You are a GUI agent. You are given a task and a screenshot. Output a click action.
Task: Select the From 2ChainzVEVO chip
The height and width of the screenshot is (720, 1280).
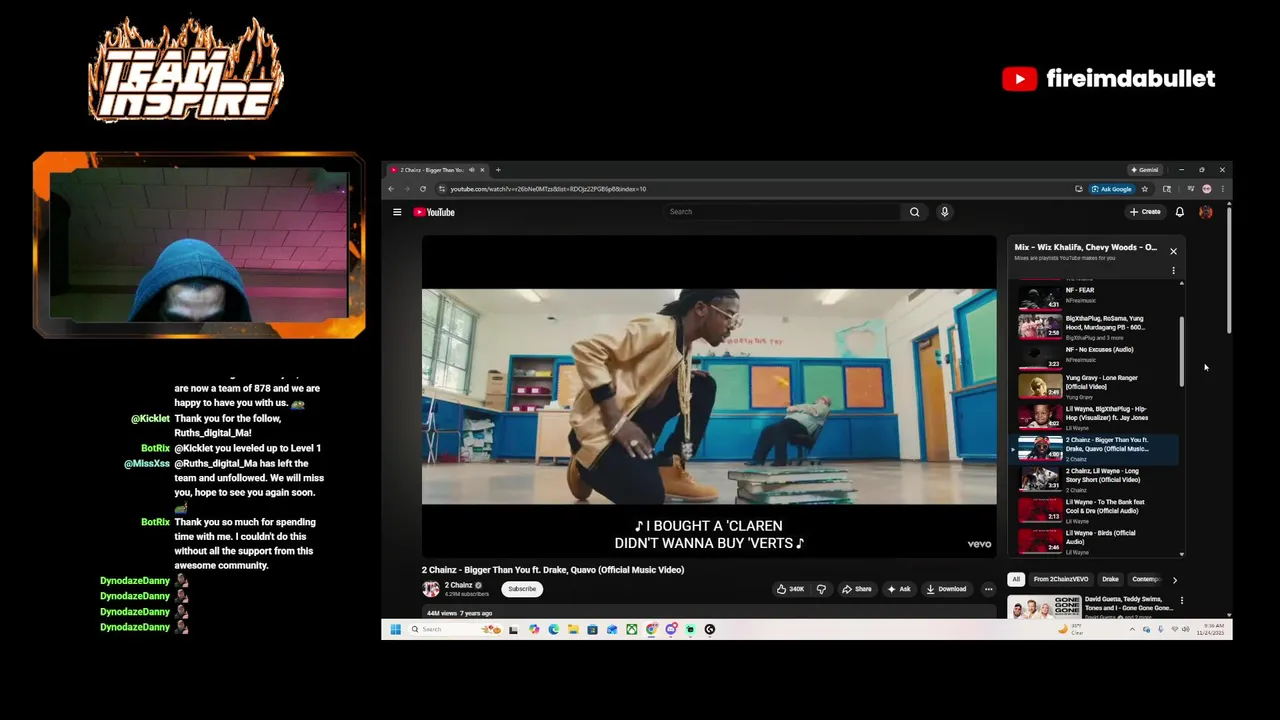(x=1061, y=579)
